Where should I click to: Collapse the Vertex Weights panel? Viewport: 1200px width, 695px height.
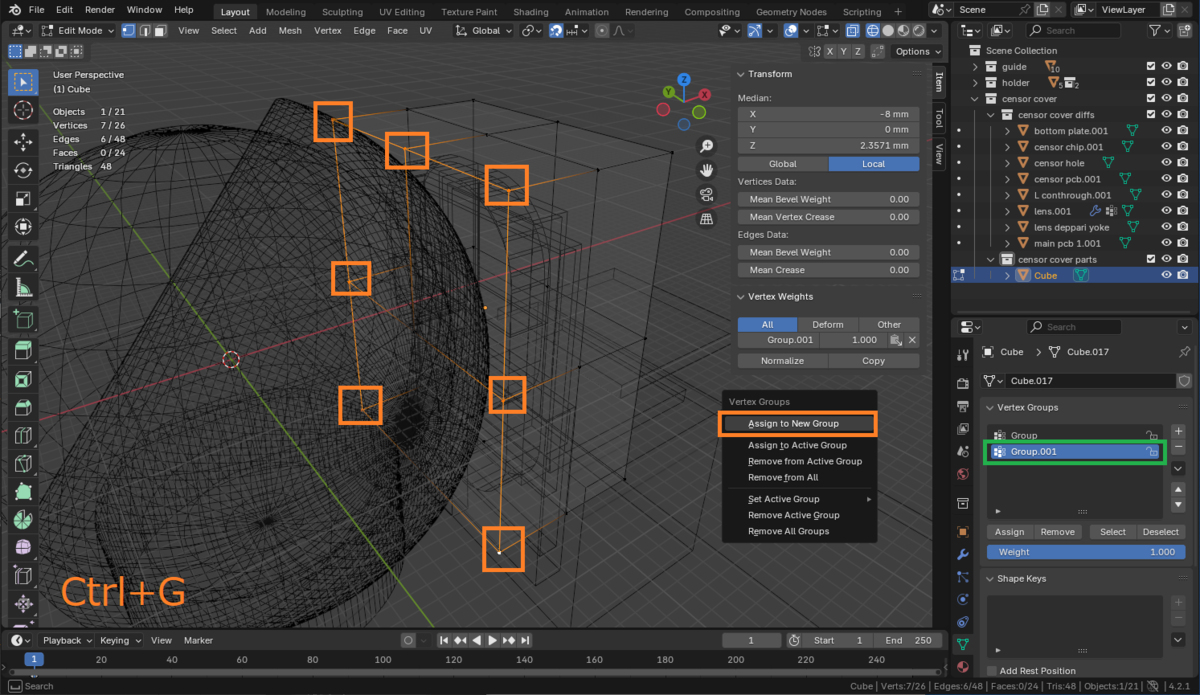741,297
